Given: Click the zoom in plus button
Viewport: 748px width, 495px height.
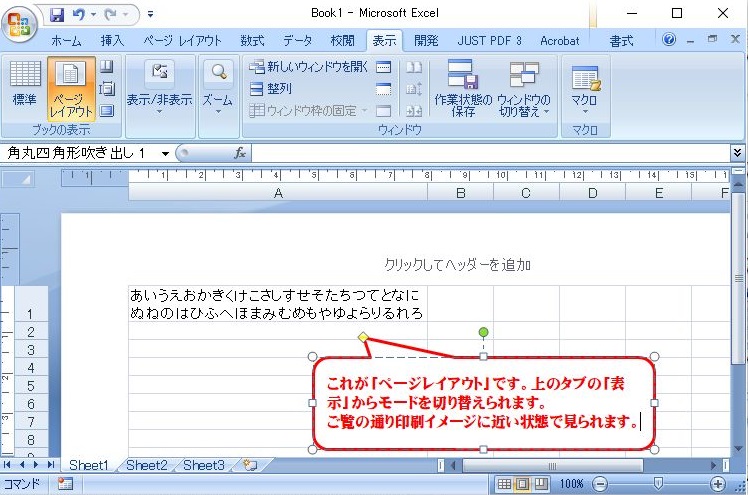Looking at the screenshot, I should 717,484.
